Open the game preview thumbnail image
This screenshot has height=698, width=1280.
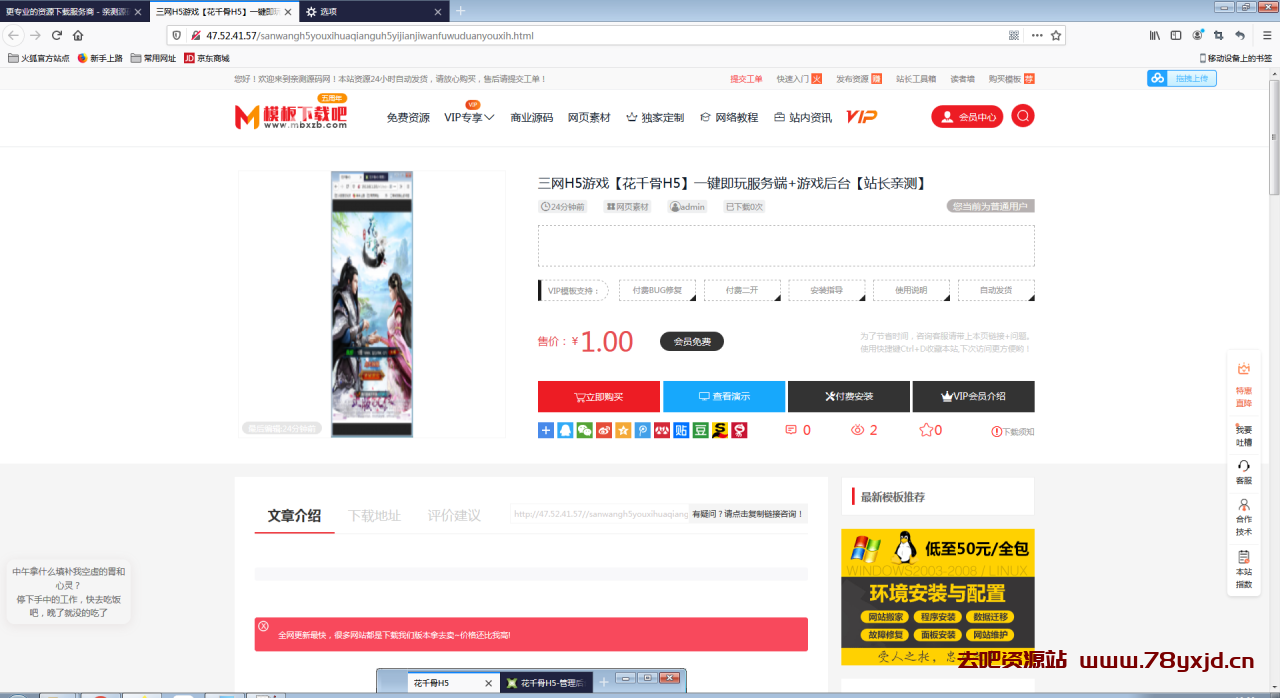click(372, 304)
